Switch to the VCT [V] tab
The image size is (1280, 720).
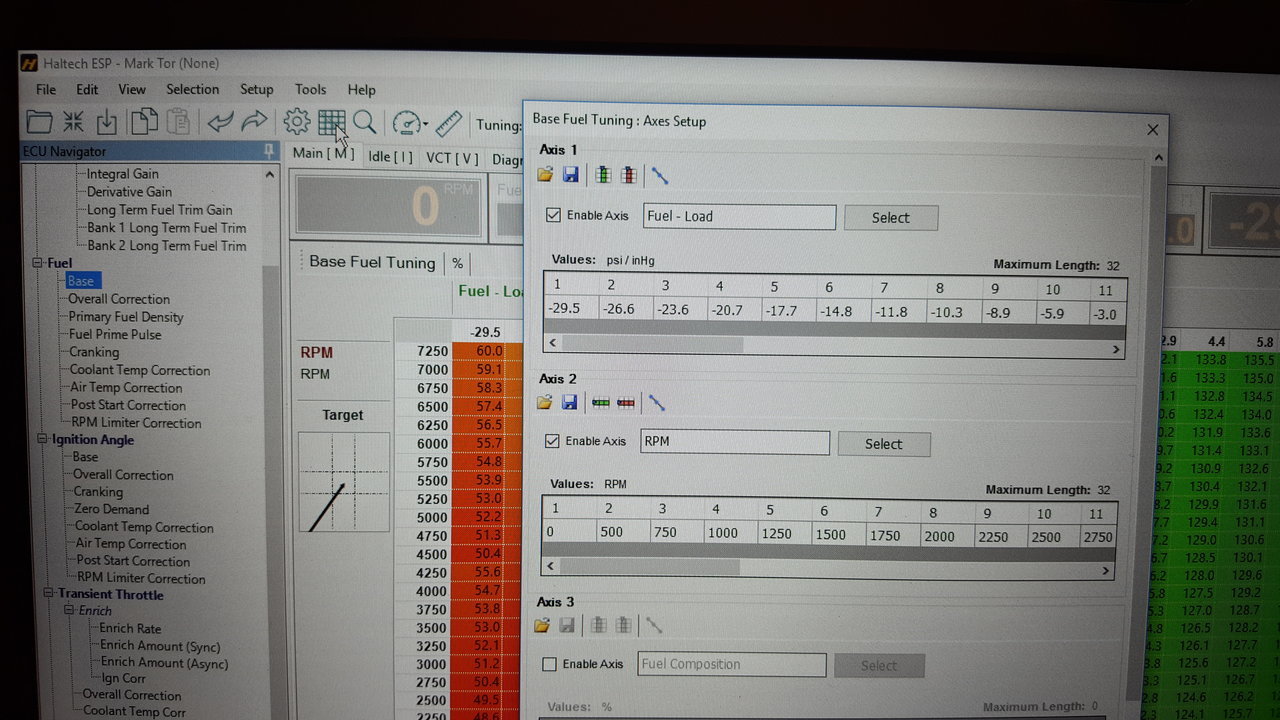coord(452,157)
